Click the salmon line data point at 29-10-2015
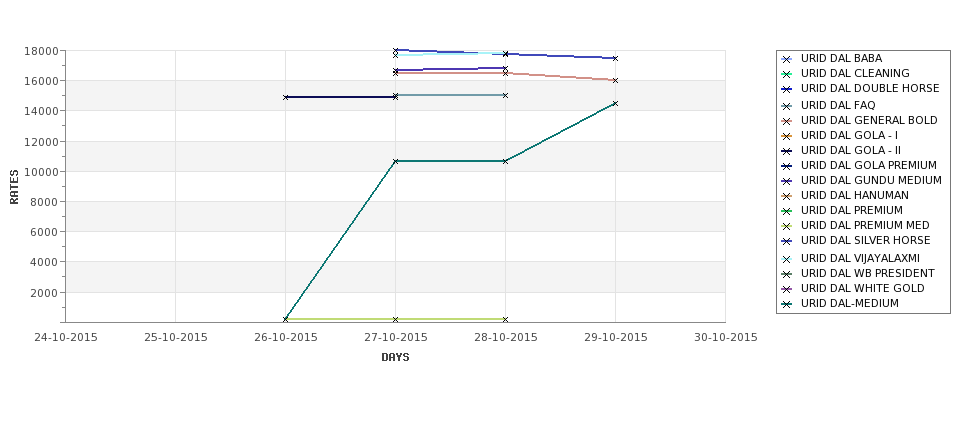Image resolution: width=975 pixels, height=429 pixels. click(615, 80)
